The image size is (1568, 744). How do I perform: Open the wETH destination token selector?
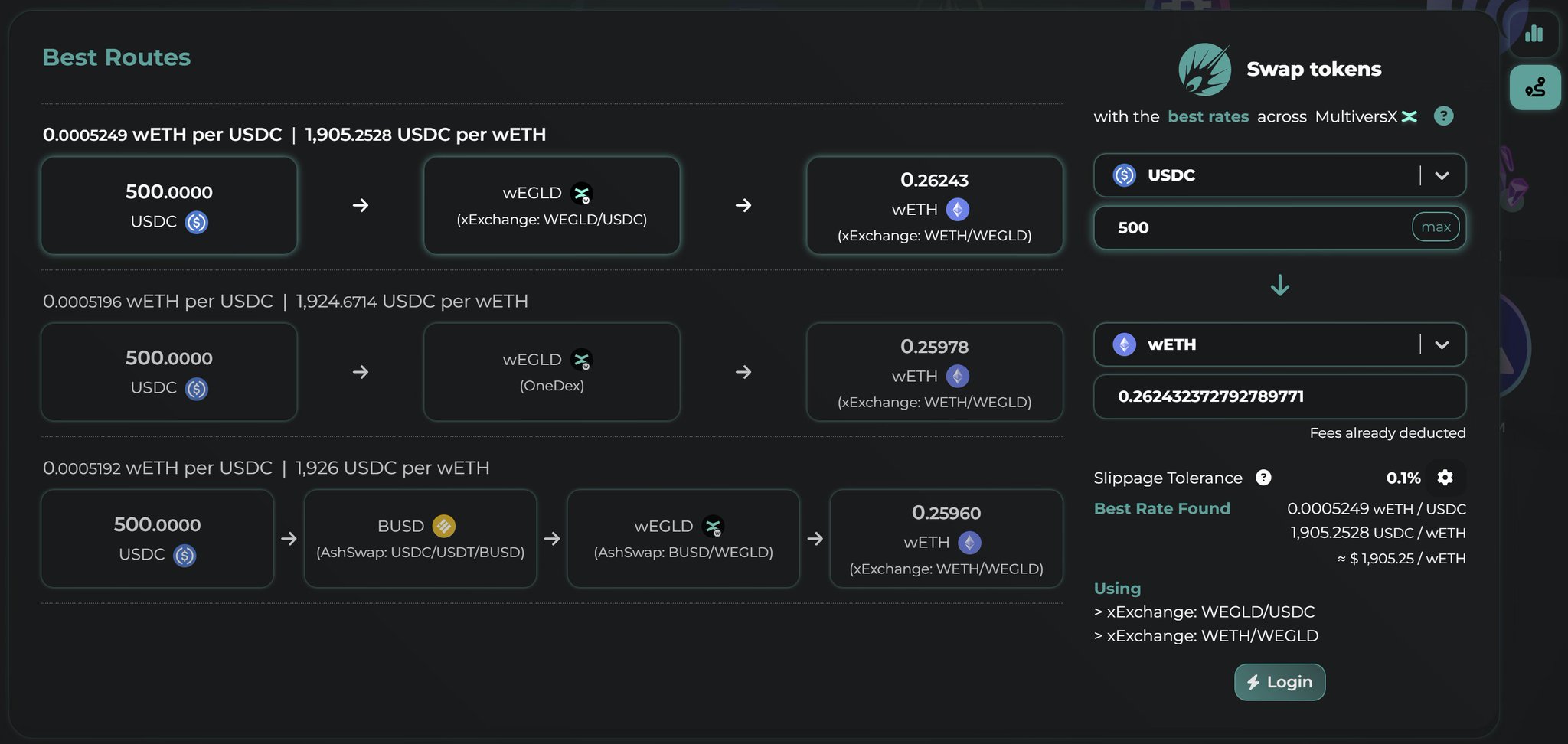coord(1279,344)
